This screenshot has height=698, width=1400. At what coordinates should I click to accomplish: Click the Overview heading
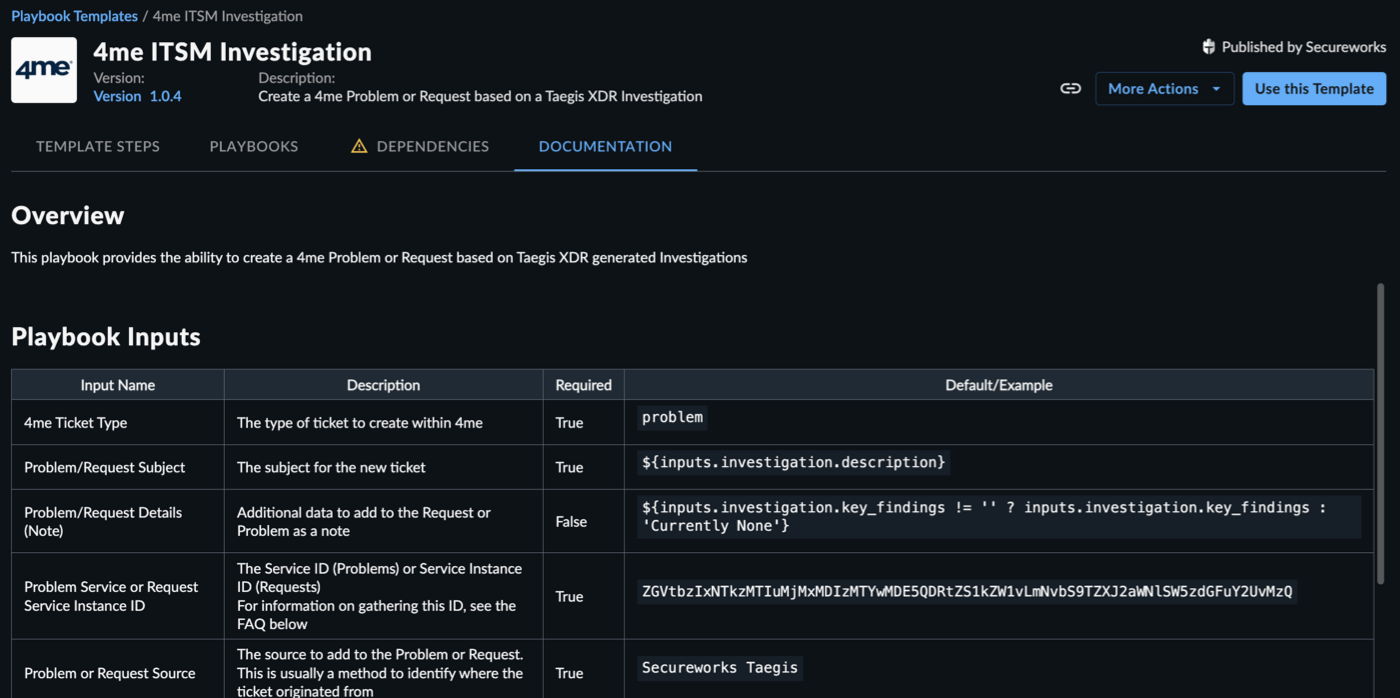68,216
